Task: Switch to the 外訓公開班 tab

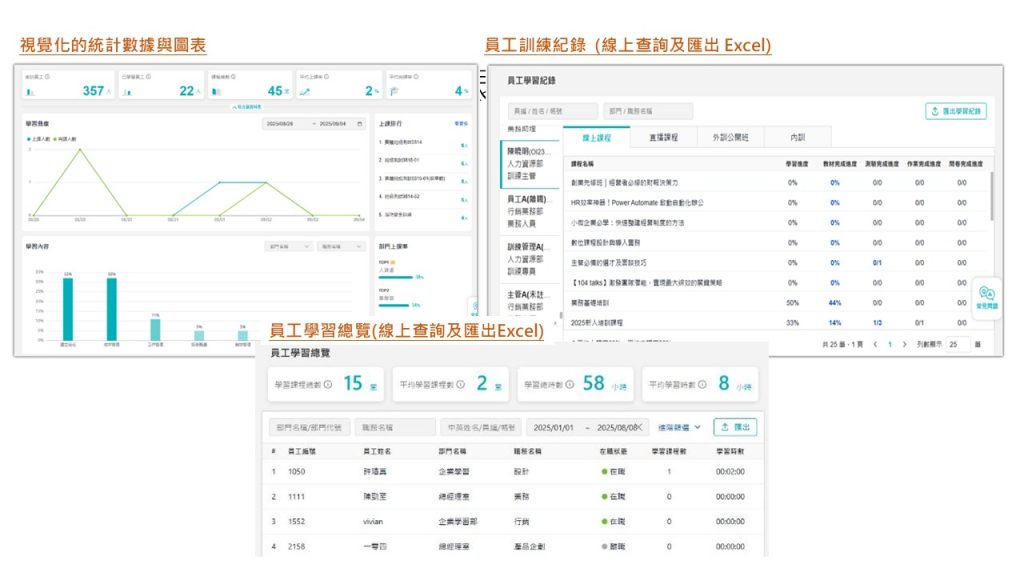Action: (732, 137)
